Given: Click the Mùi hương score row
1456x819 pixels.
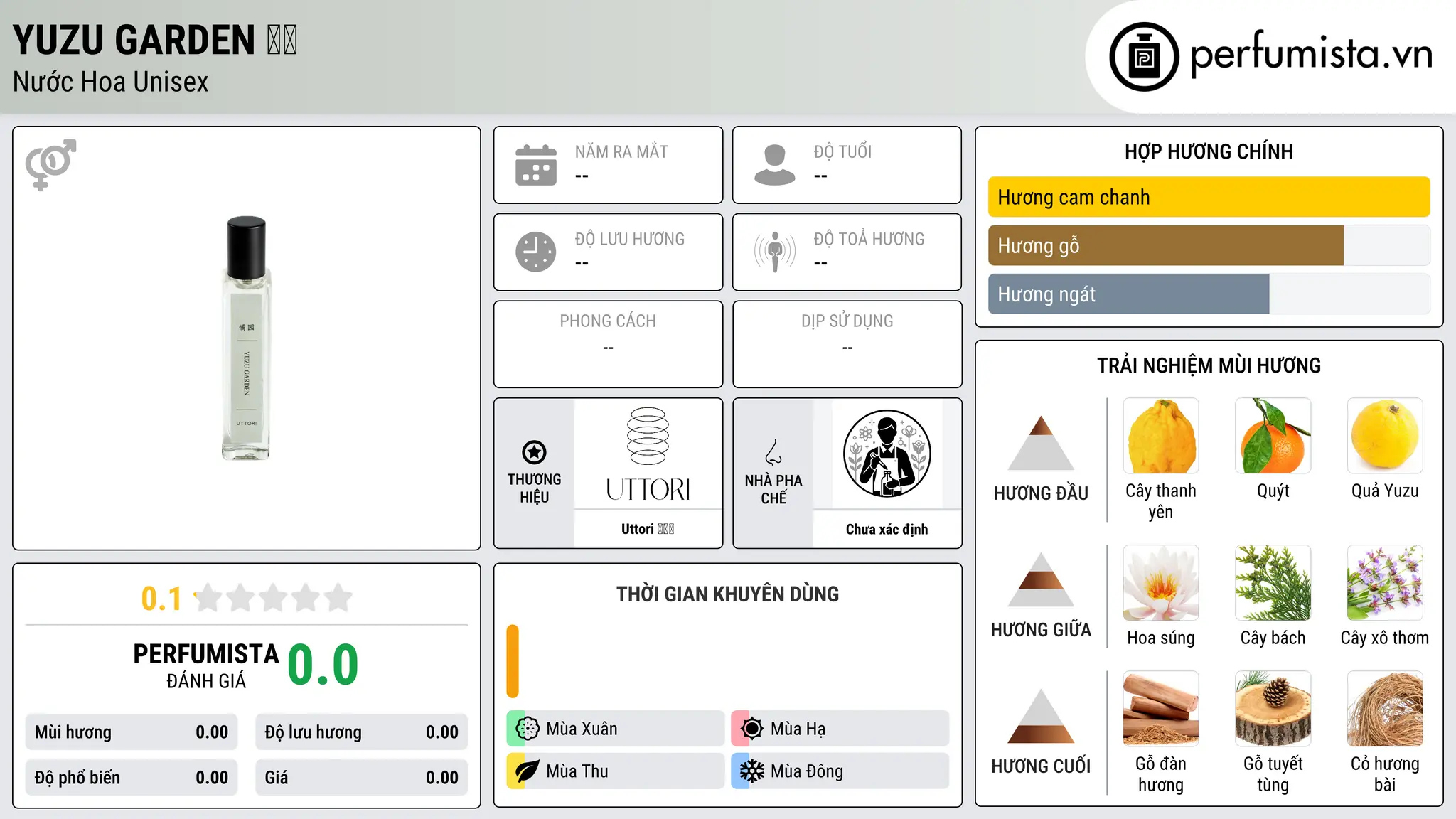Looking at the screenshot, I should click(x=132, y=732).
